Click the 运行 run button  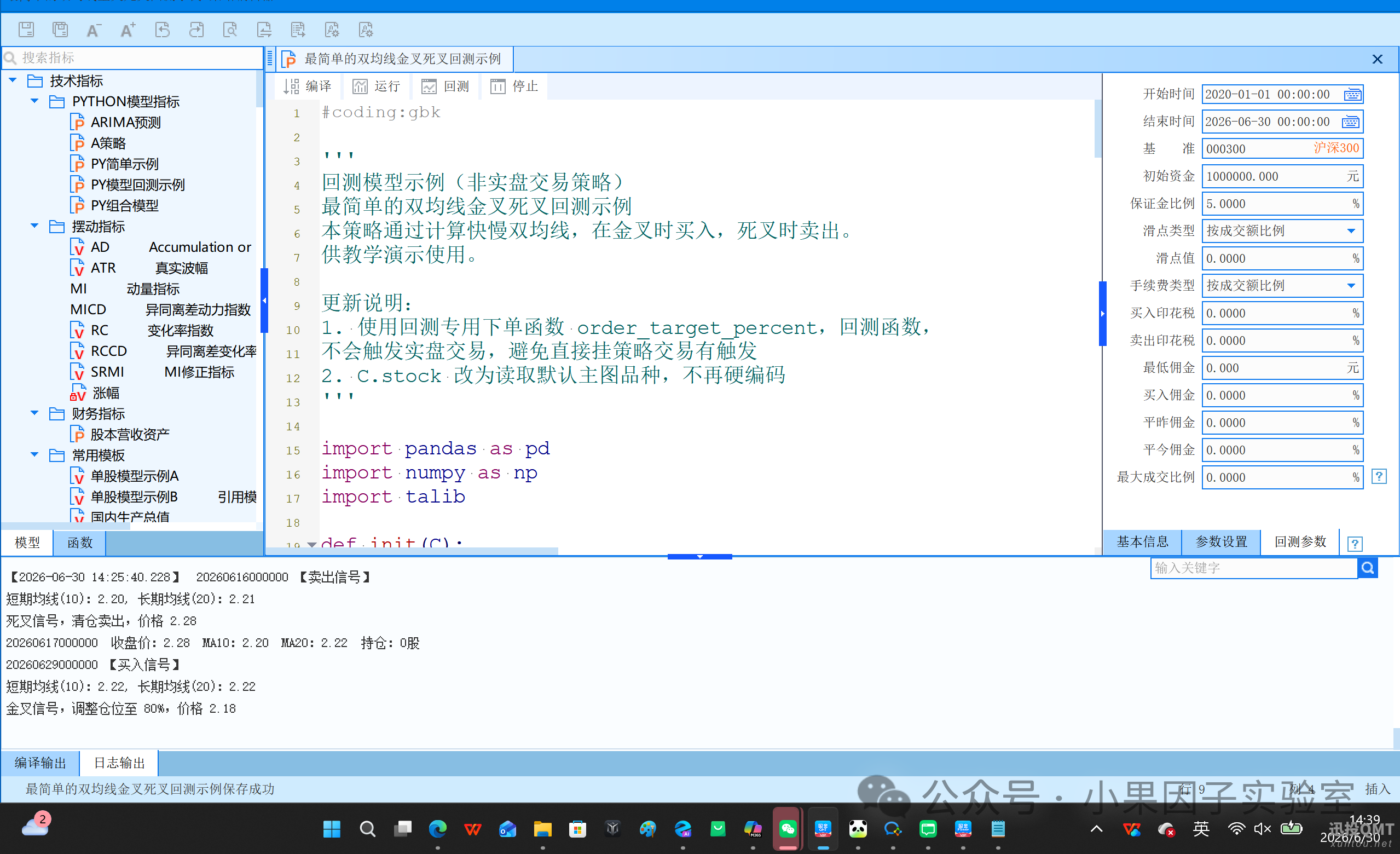pyautogui.click(x=377, y=86)
